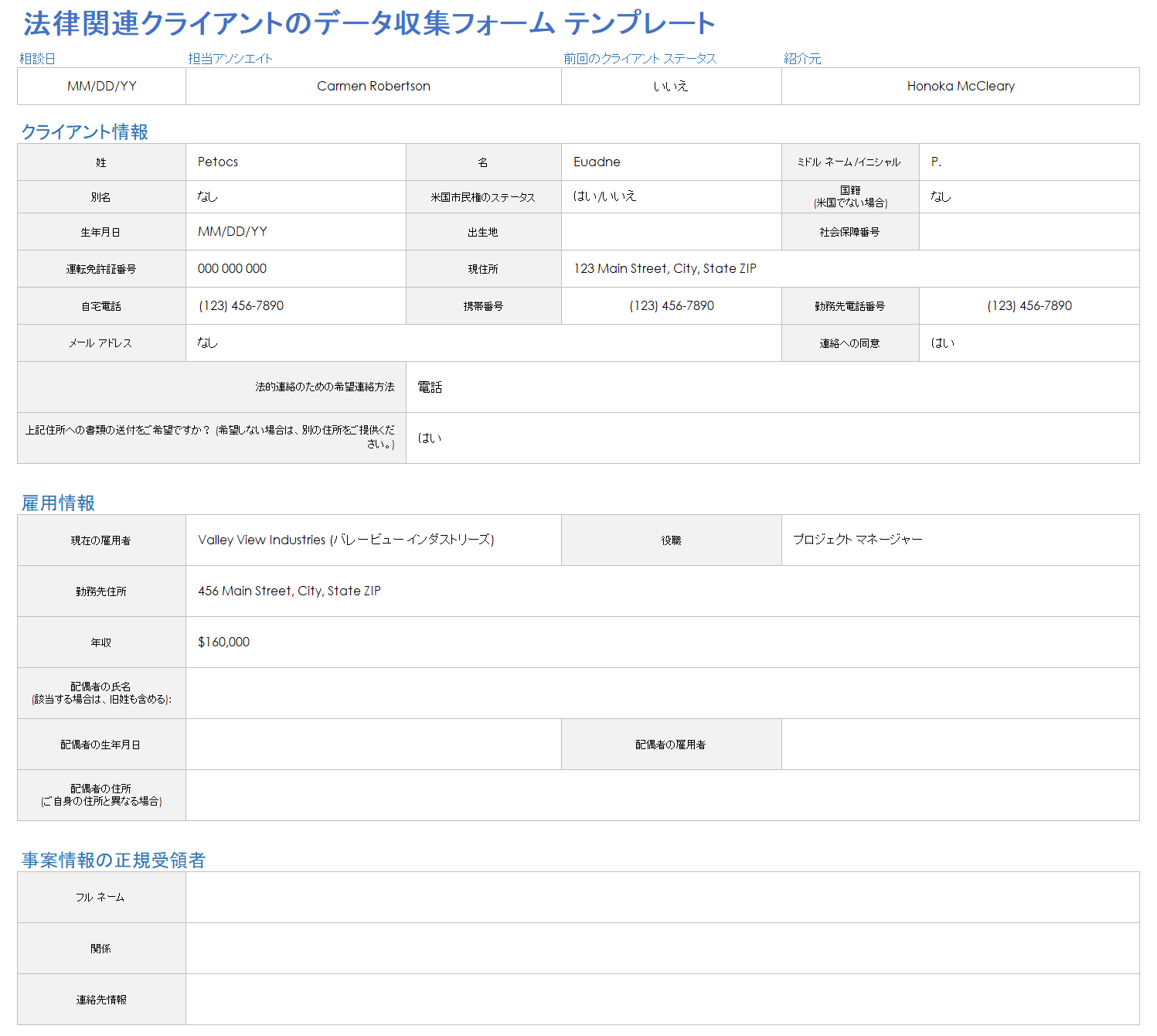Screen dimensions: 1157x1036
Task: Select the 現住所 label cell
Action: tap(483, 268)
